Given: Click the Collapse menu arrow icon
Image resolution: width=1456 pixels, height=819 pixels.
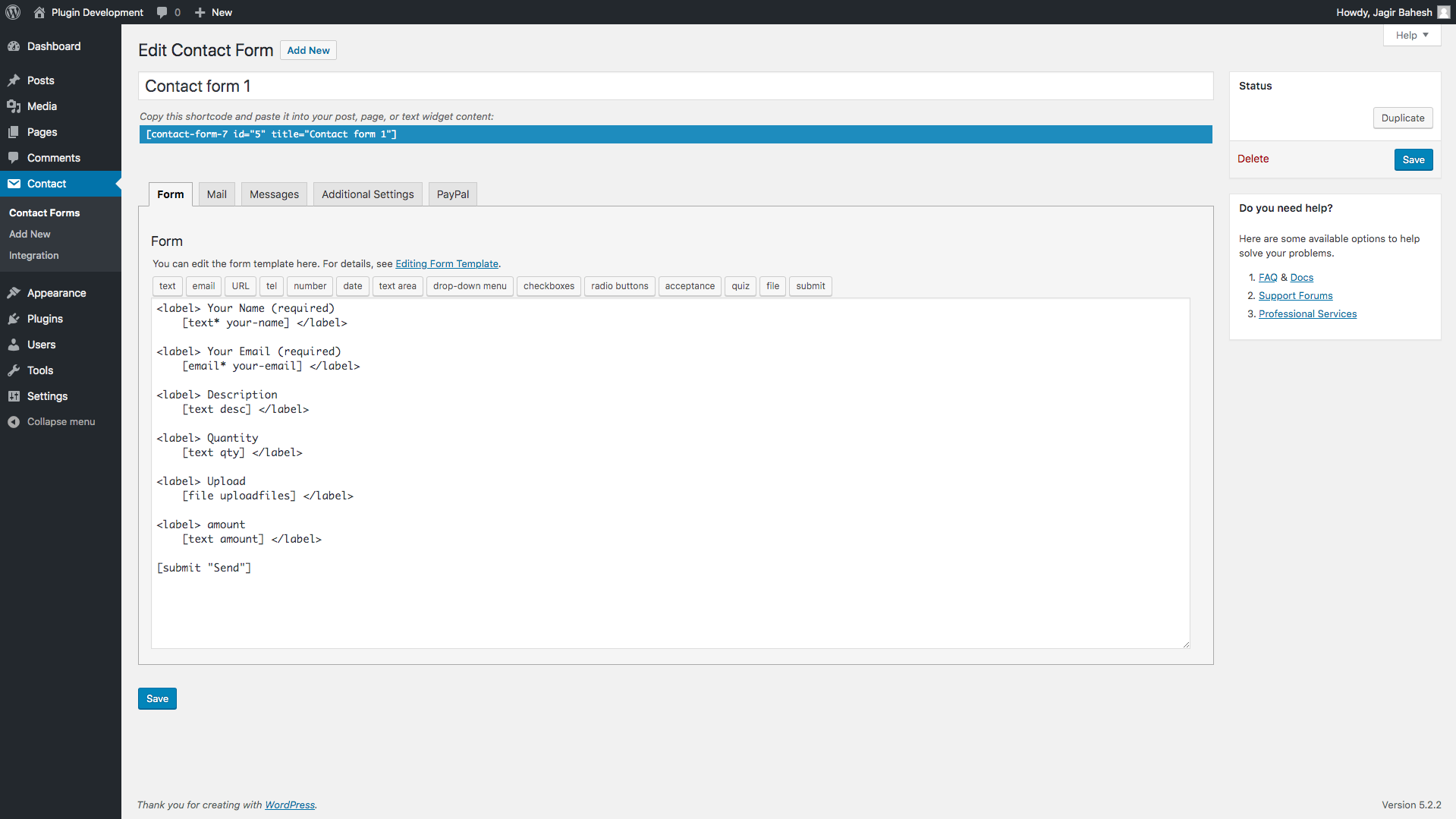Looking at the screenshot, I should point(14,422).
